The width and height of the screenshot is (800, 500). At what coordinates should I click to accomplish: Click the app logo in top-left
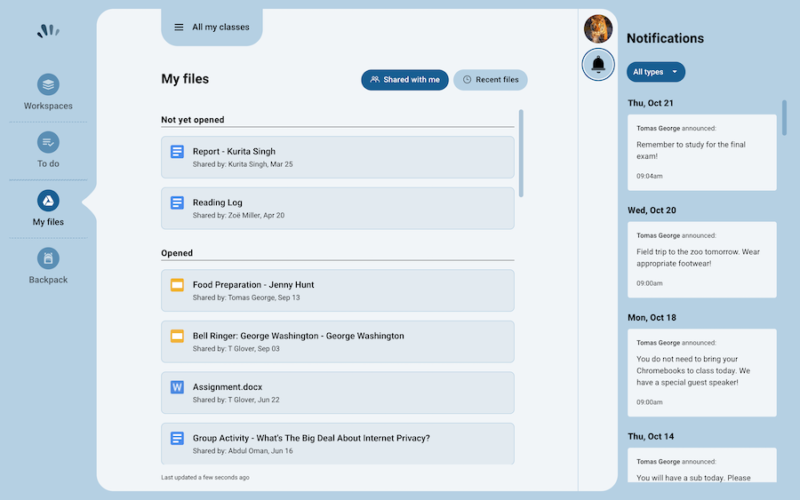tap(48, 31)
